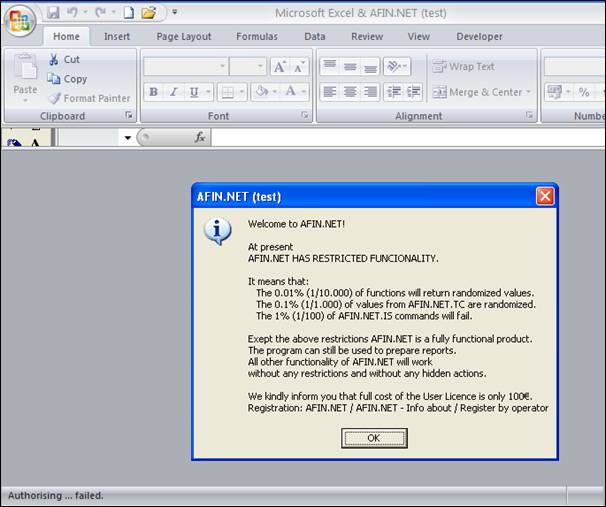
Task: Click Decrease Indent icon
Action: [x=394, y=92]
